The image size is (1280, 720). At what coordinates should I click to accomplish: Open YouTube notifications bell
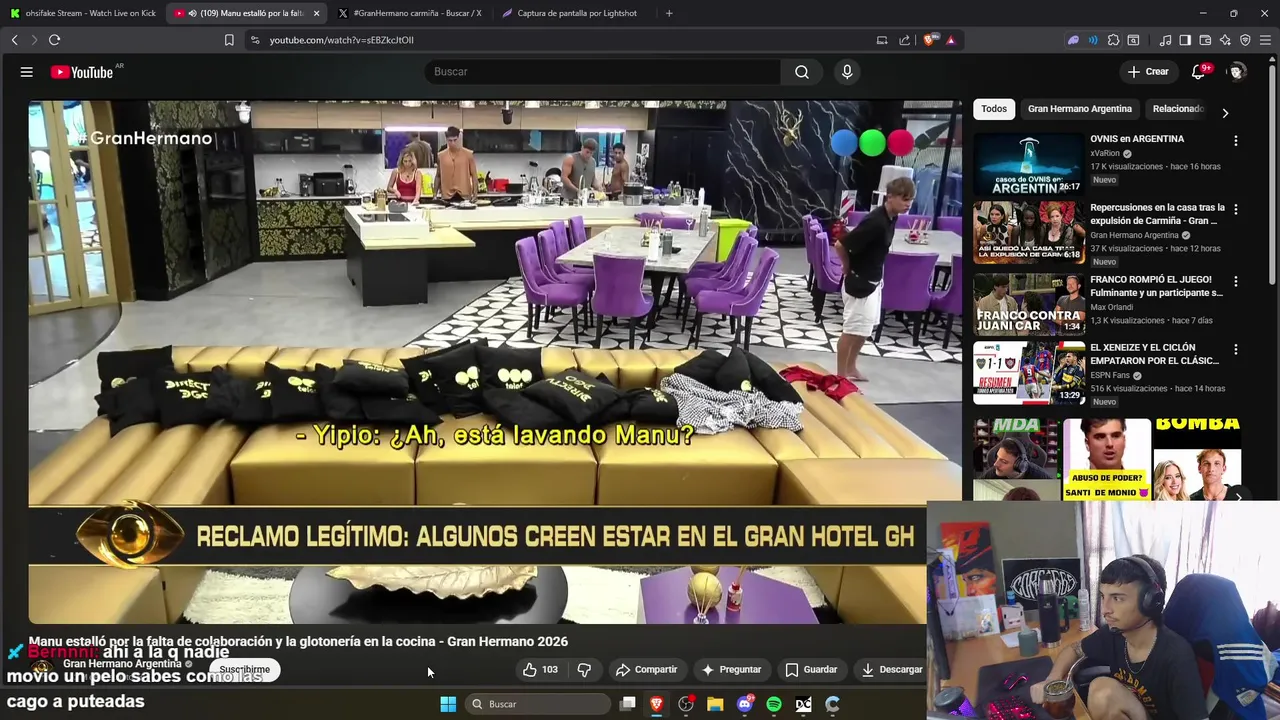coord(1198,72)
